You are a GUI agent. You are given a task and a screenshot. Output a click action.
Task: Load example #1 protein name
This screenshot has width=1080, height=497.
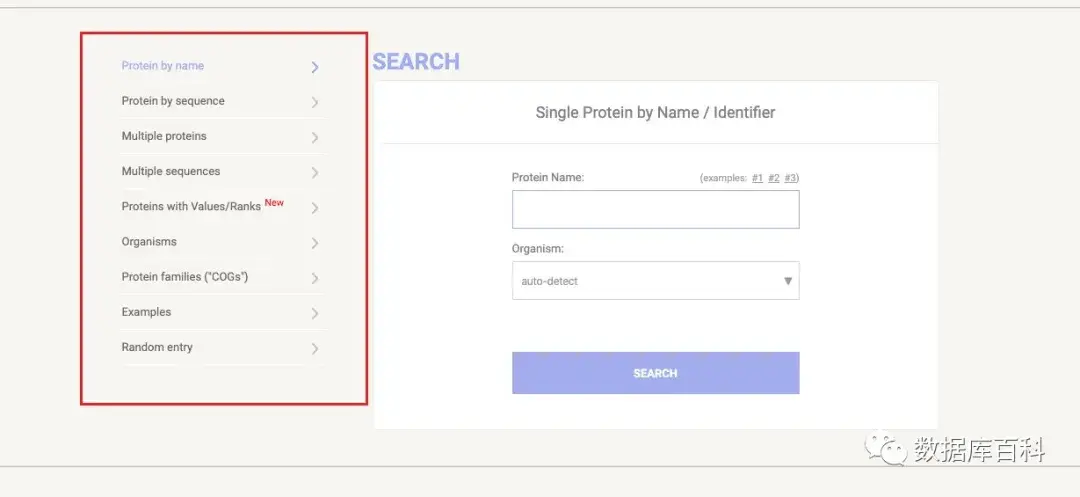(x=757, y=178)
